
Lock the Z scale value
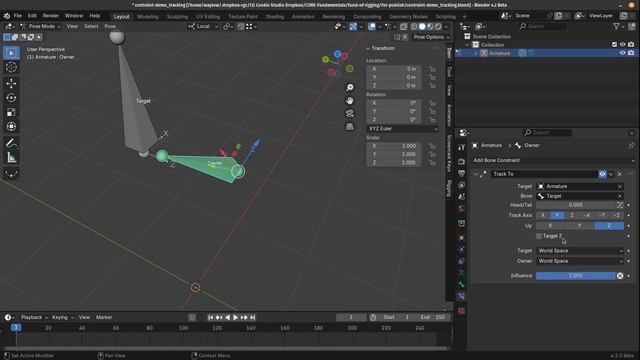[x=432, y=162]
